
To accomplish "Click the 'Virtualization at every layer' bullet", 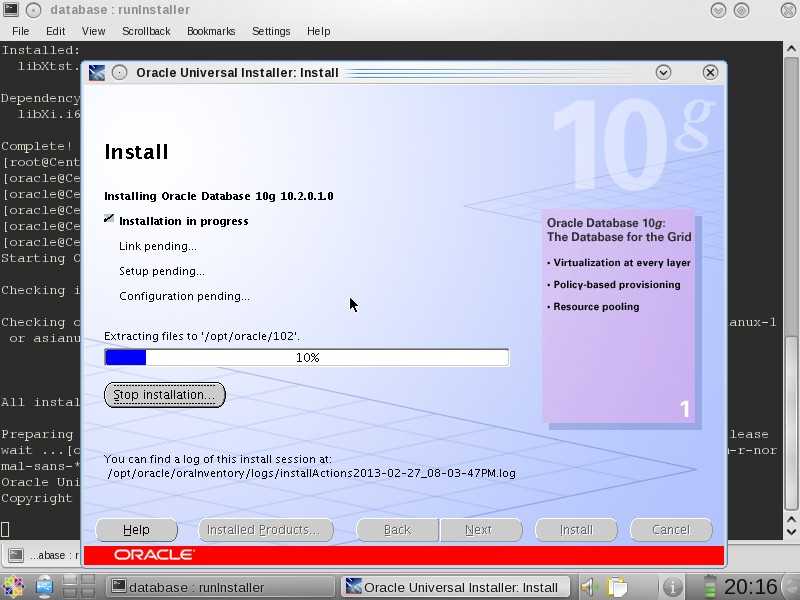I will point(619,263).
